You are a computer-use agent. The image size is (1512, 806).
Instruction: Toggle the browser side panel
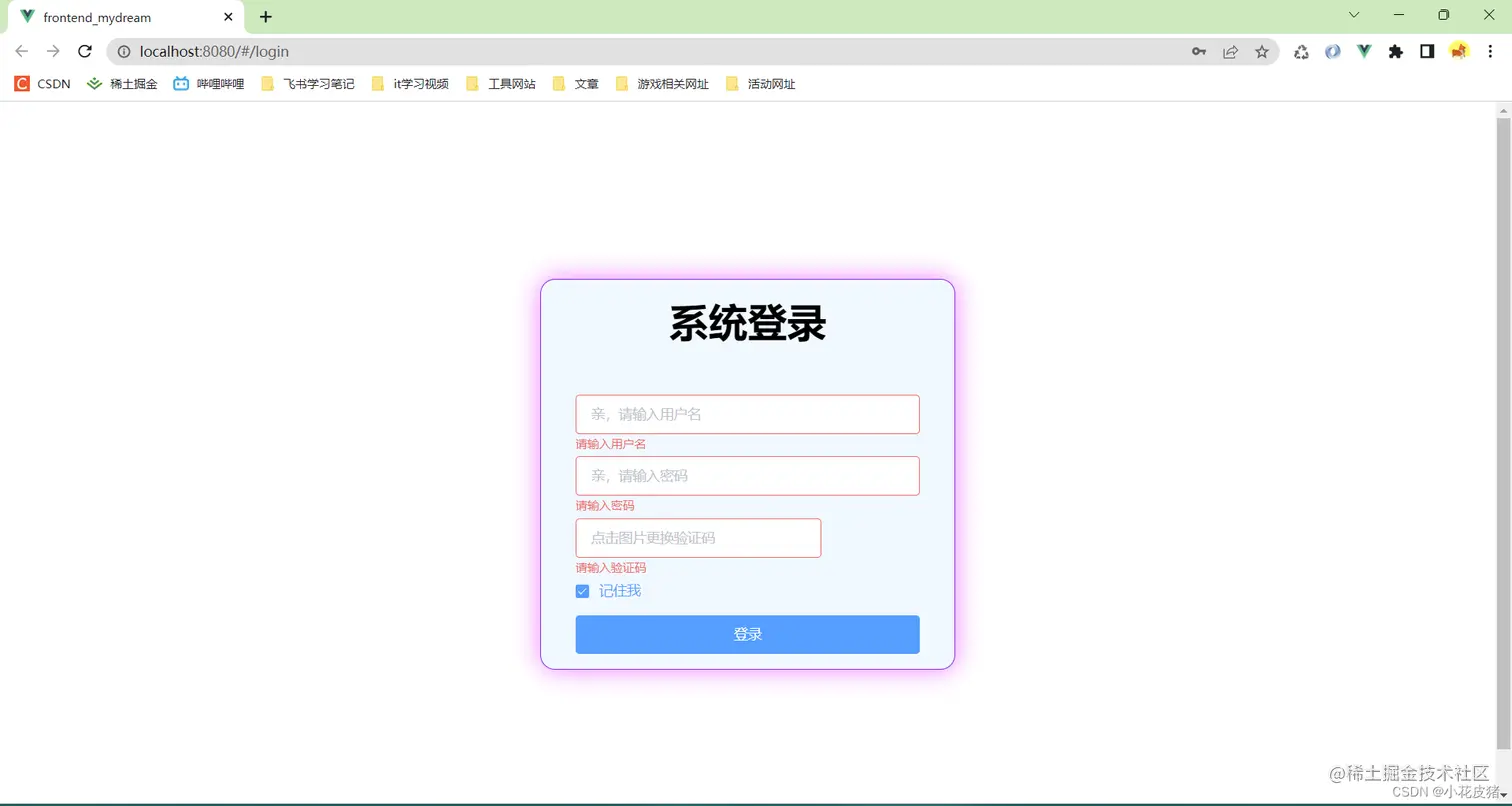[1427, 52]
